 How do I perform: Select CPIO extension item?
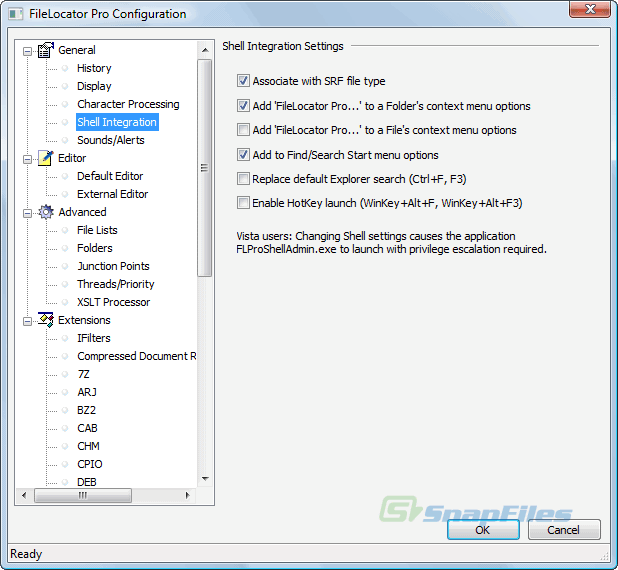point(89,464)
